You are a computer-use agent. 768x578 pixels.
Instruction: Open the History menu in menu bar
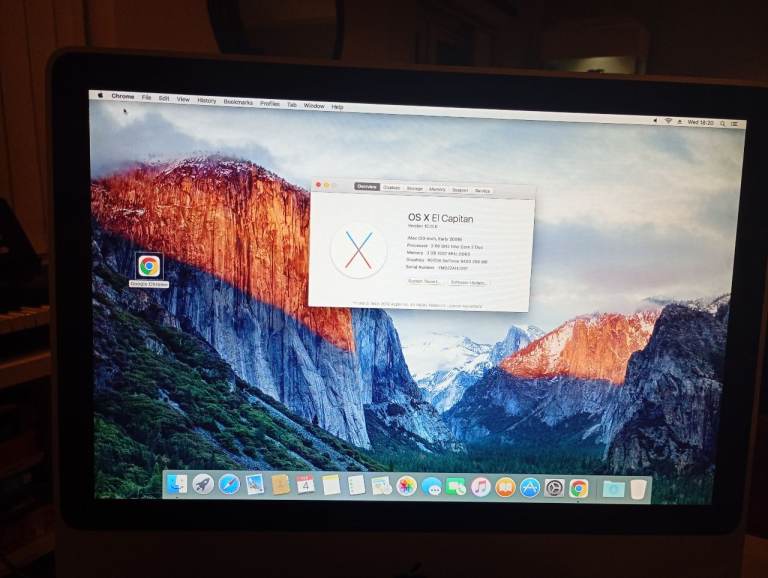click(206, 100)
